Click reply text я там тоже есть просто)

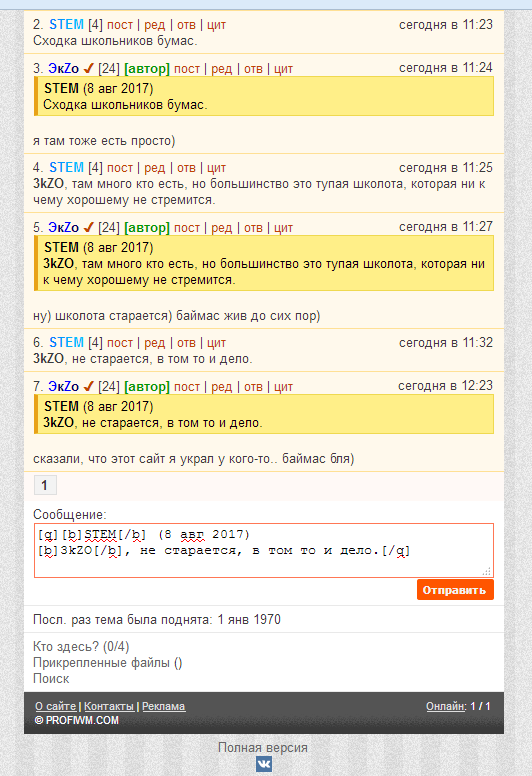(x=104, y=141)
